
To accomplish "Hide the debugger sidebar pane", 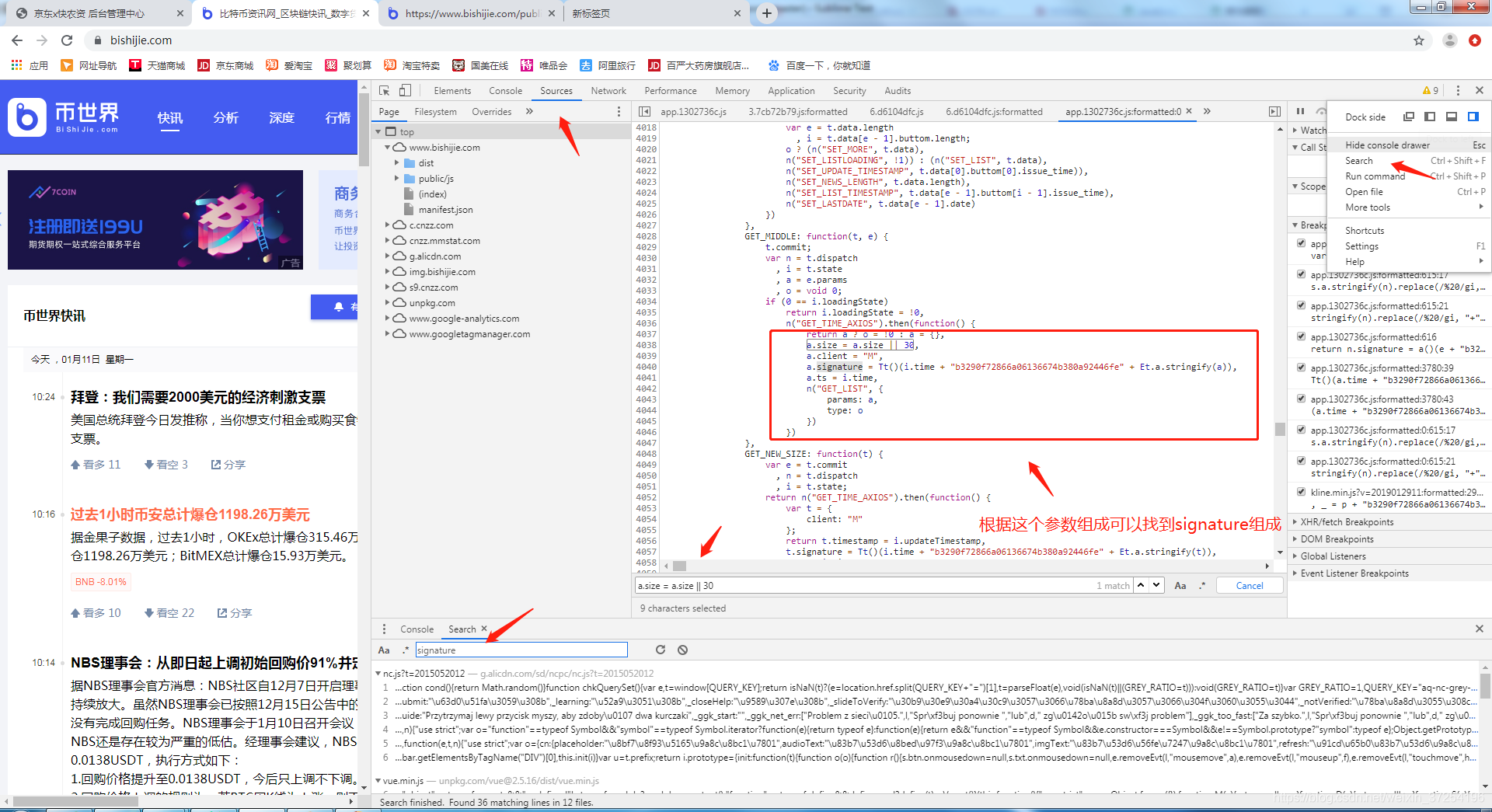I will click(x=1274, y=112).
